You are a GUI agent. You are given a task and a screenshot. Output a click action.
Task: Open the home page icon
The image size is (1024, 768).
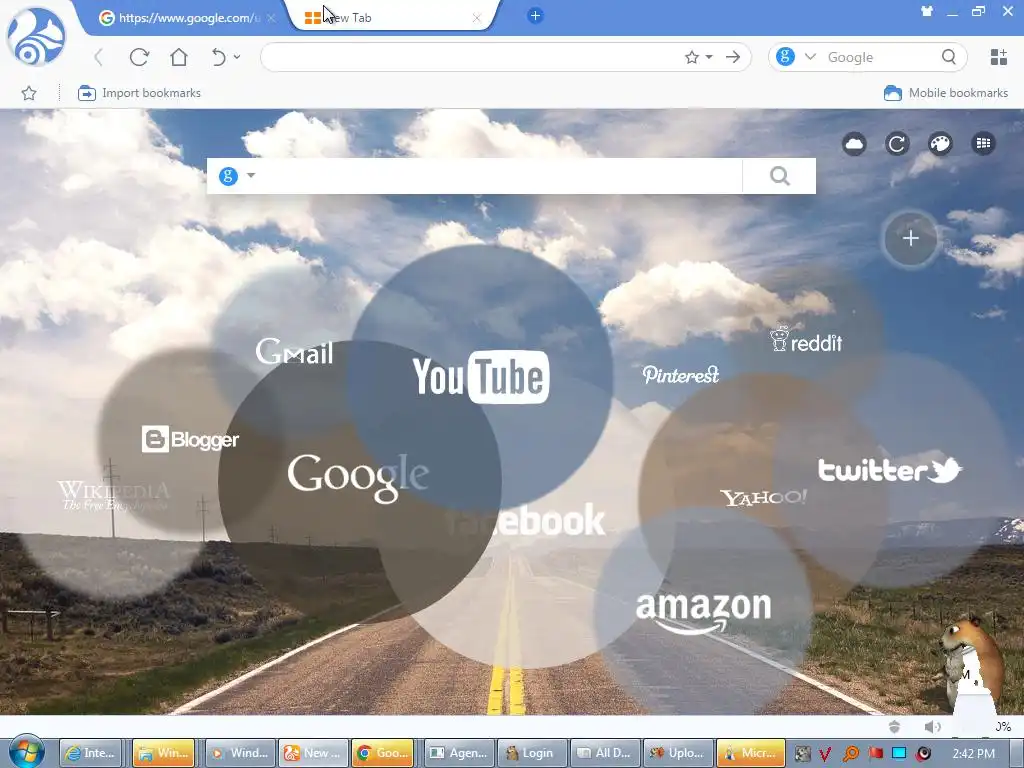[179, 57]
